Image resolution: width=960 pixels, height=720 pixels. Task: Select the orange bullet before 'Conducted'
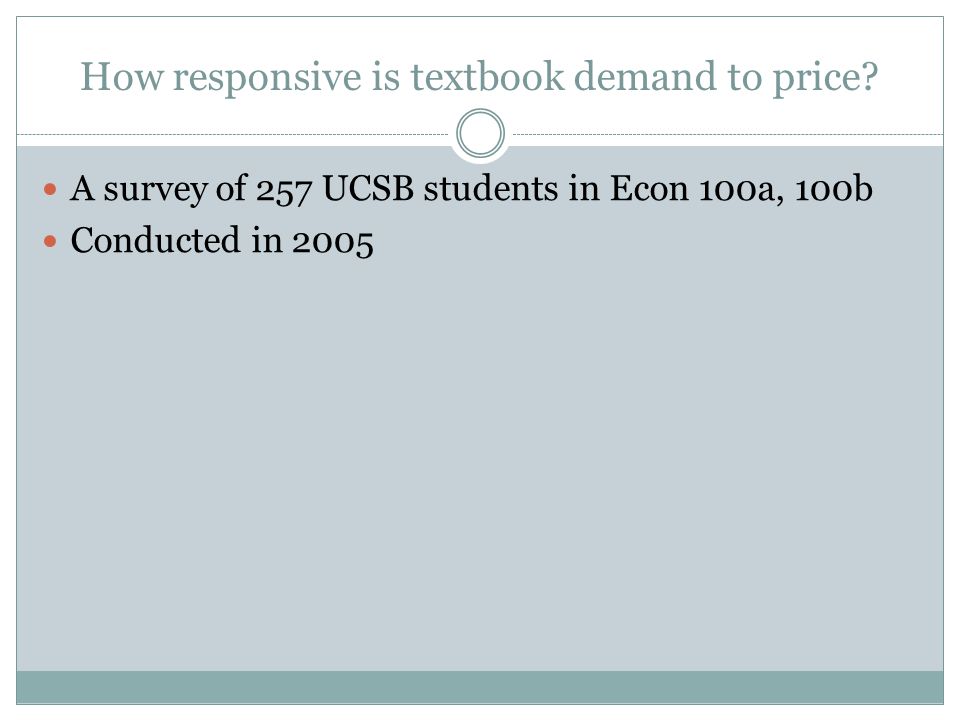50,241
